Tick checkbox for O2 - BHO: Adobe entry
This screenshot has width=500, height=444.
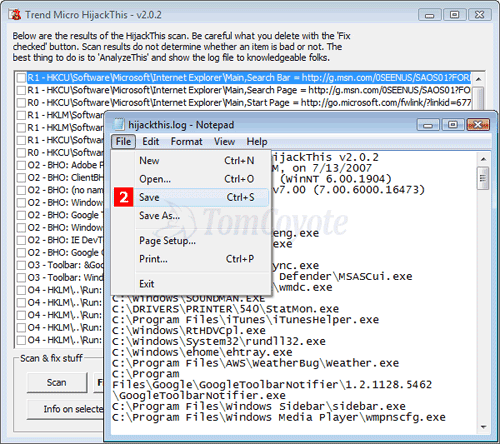tap(21, 165)
